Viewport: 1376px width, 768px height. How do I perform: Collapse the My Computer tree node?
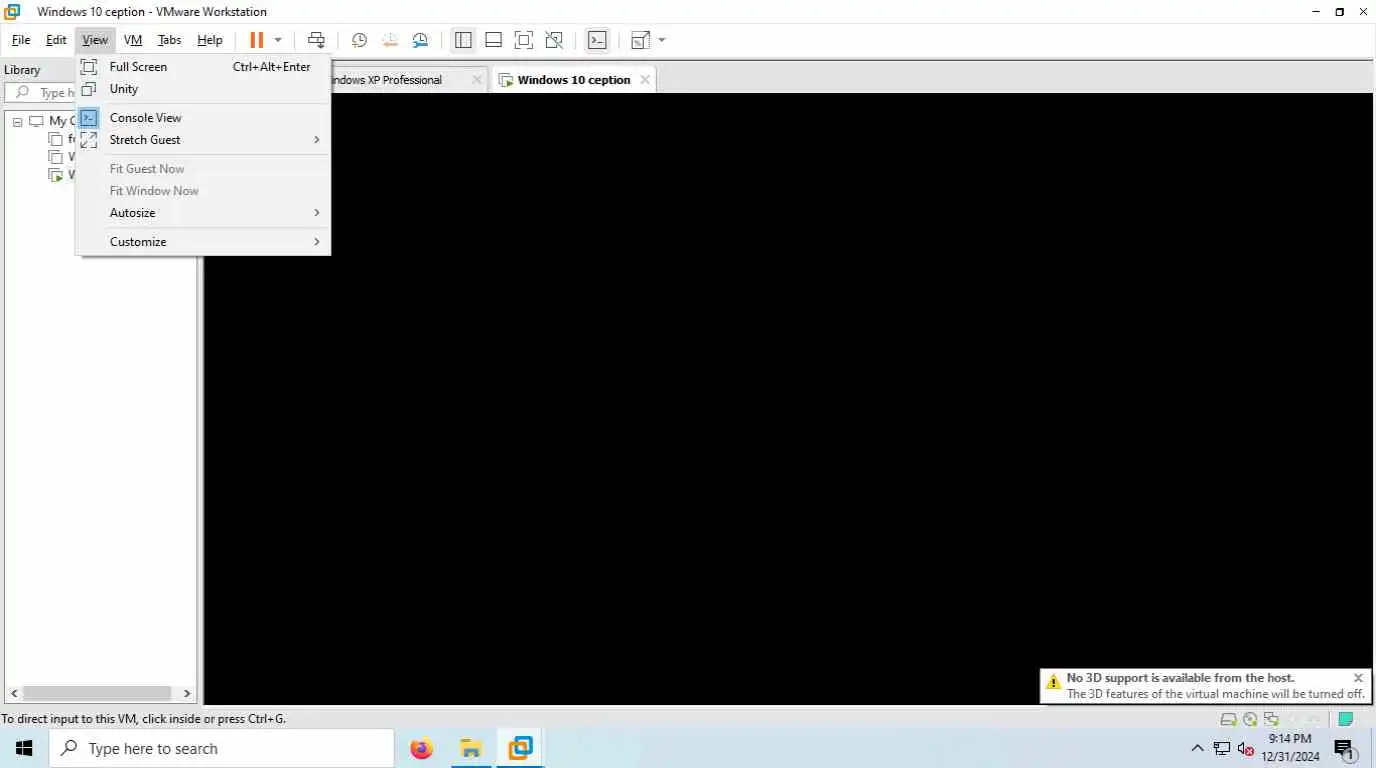[18, 121]
